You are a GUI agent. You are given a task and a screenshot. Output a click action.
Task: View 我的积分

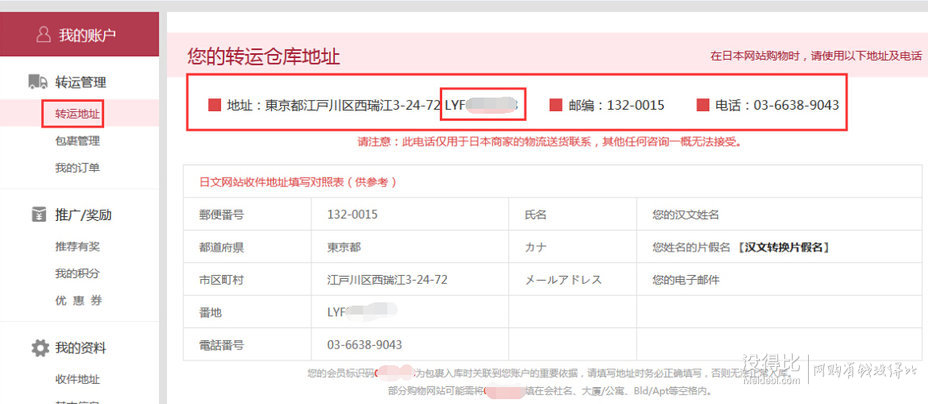click(x=77, y=273)
